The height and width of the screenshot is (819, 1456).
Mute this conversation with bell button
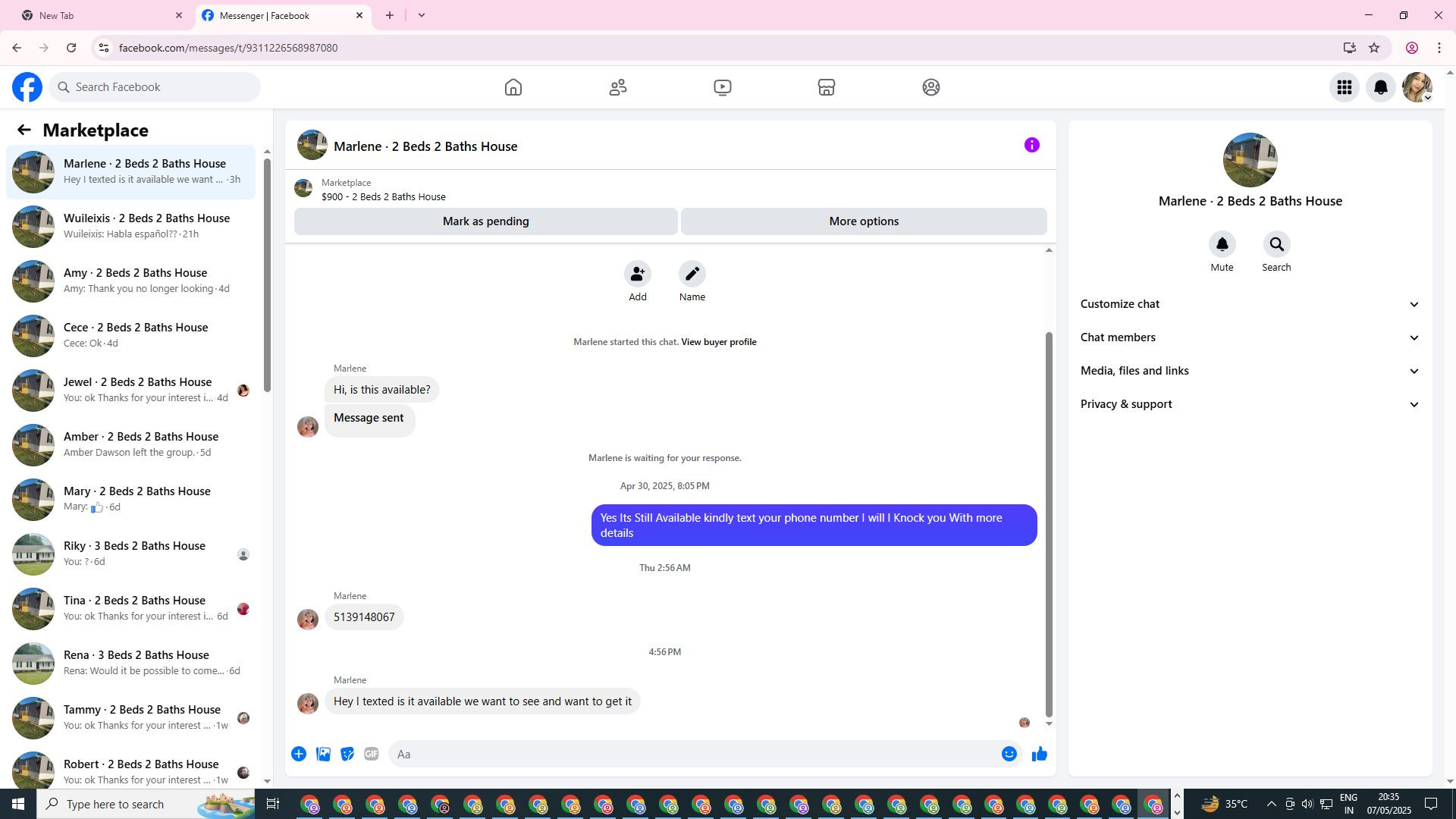[1222, 245]
